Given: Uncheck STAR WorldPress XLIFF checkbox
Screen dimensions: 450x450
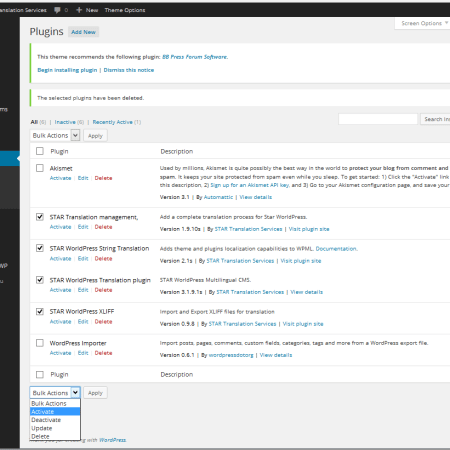Looking at the screenshot, I should [x=40, y=311].
